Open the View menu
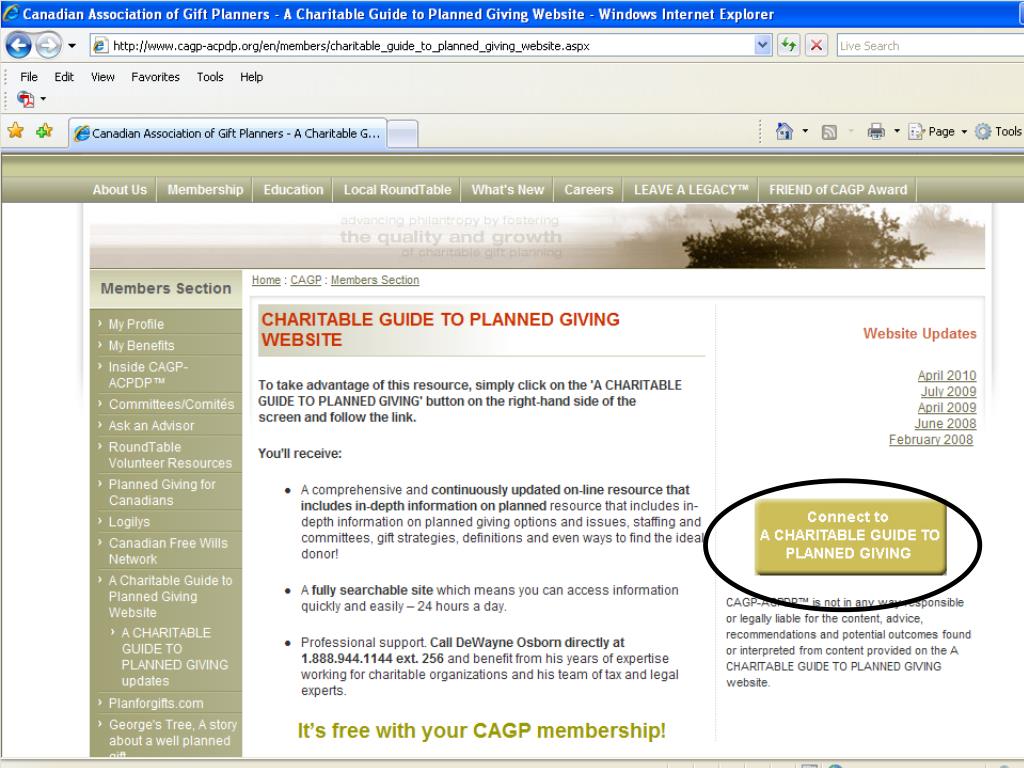 (x=103, y=77)
